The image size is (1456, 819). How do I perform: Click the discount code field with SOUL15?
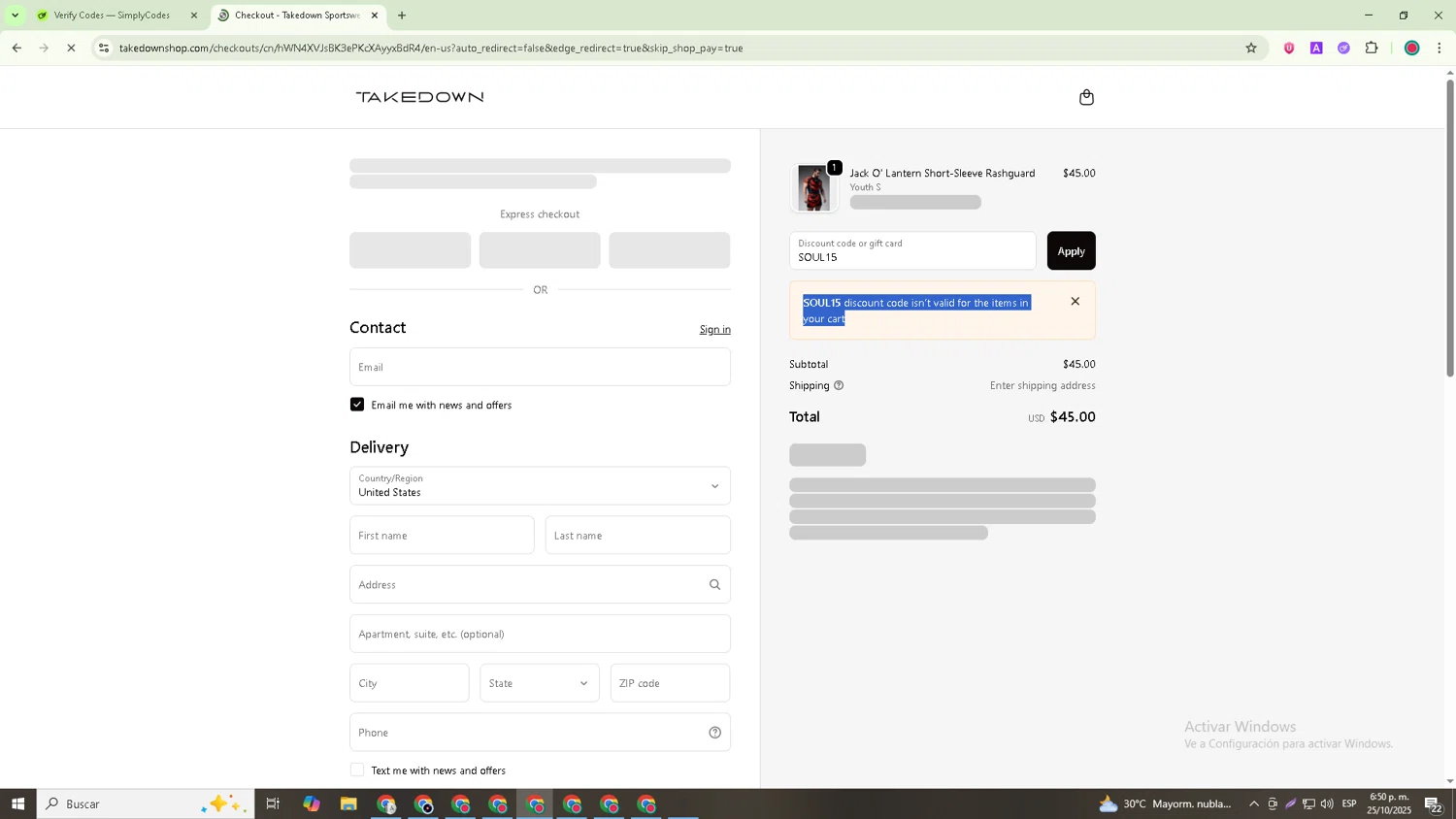(x=912, y=250)
